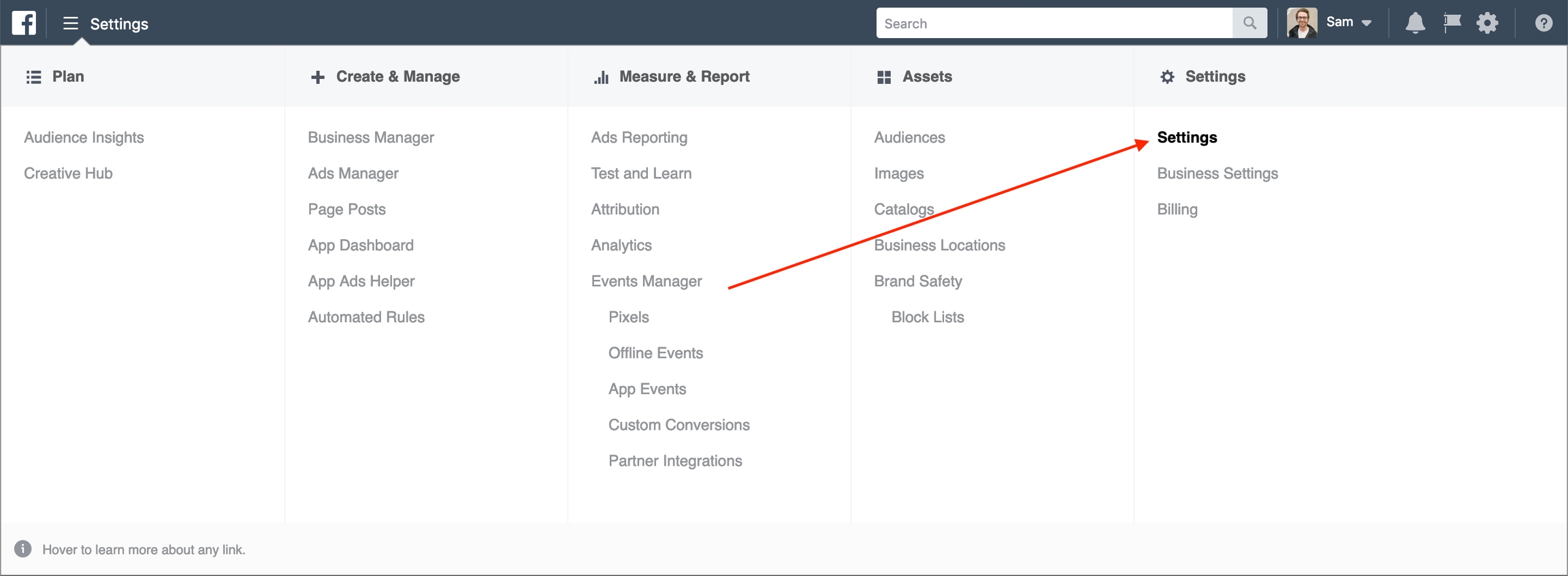Open the hamburger menu icon
Viewport: 1568px width, 576px height.
71,24
